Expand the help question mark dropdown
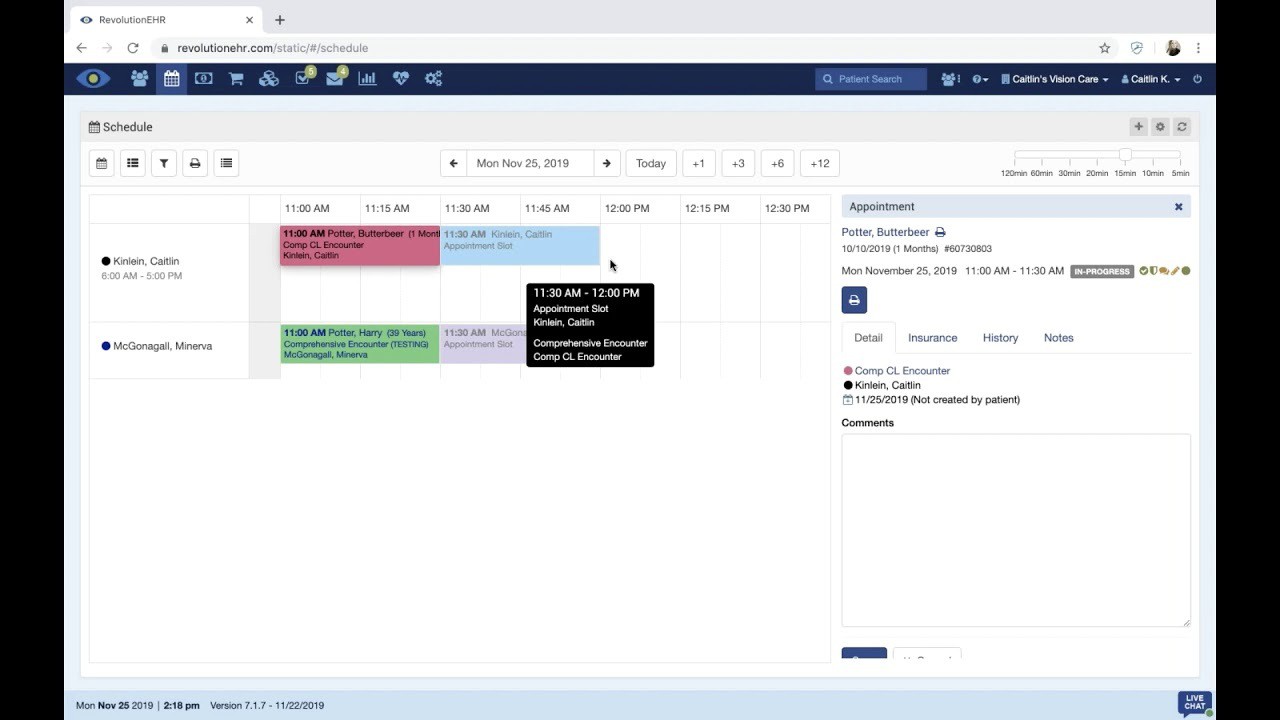 (x=980, y=79)
